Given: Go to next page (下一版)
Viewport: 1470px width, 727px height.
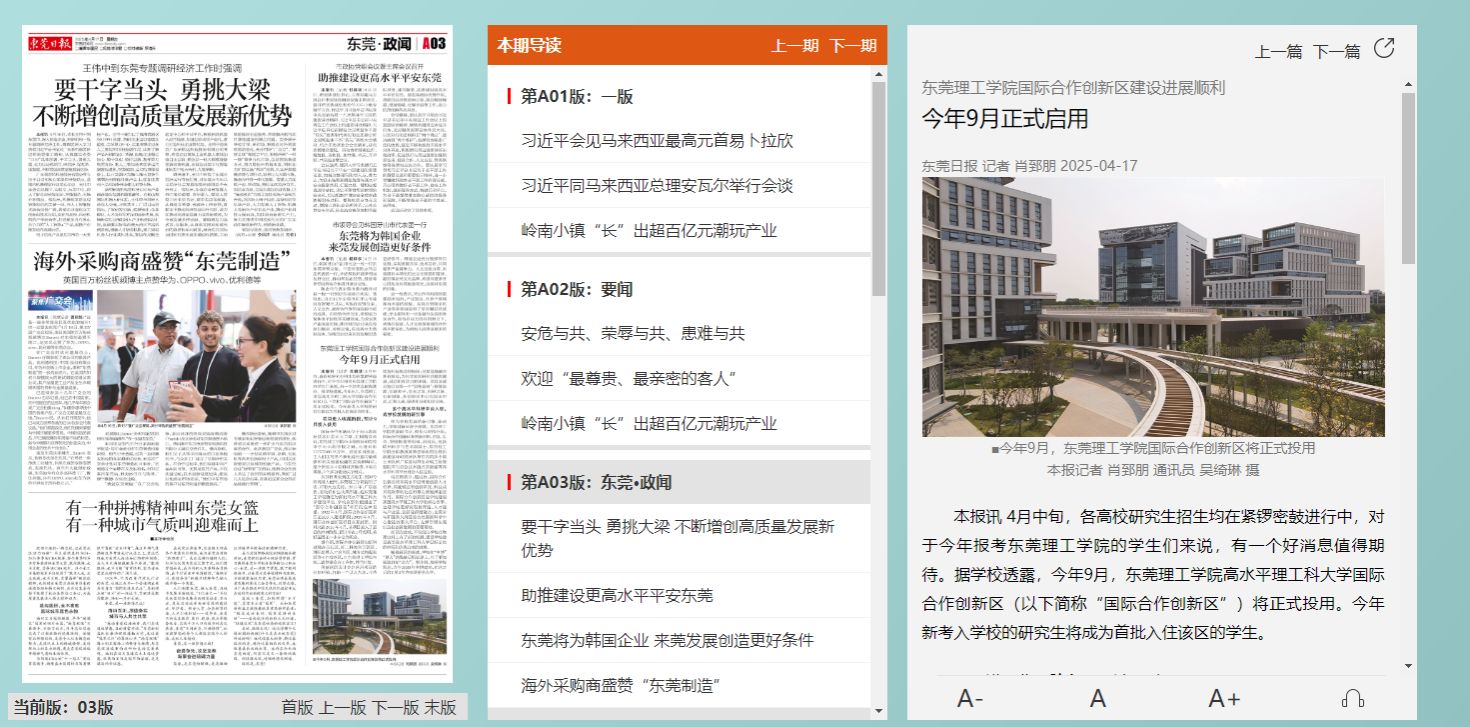Looking at the screenshot, I should 395,707.
